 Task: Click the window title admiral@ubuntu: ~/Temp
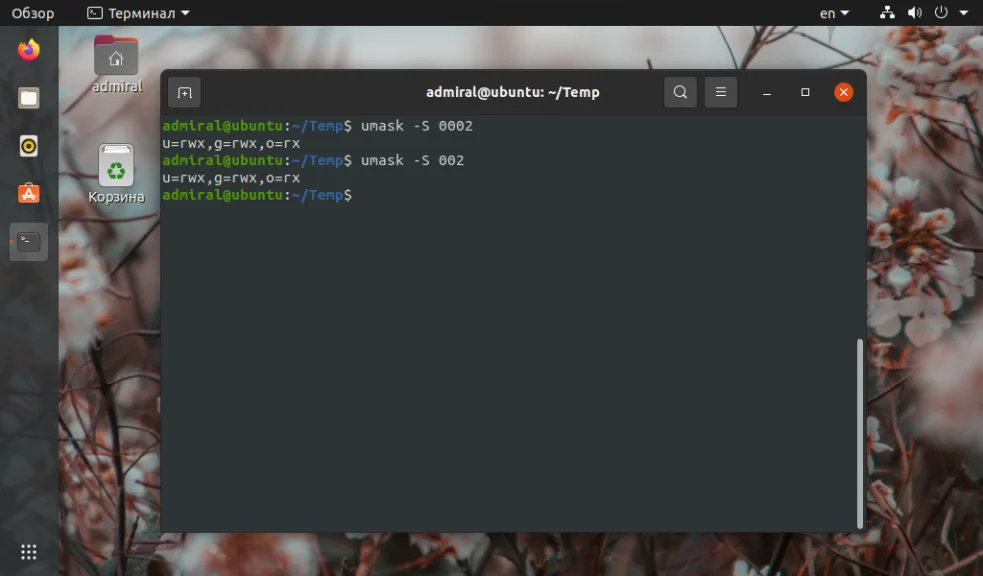pos(513,93)
